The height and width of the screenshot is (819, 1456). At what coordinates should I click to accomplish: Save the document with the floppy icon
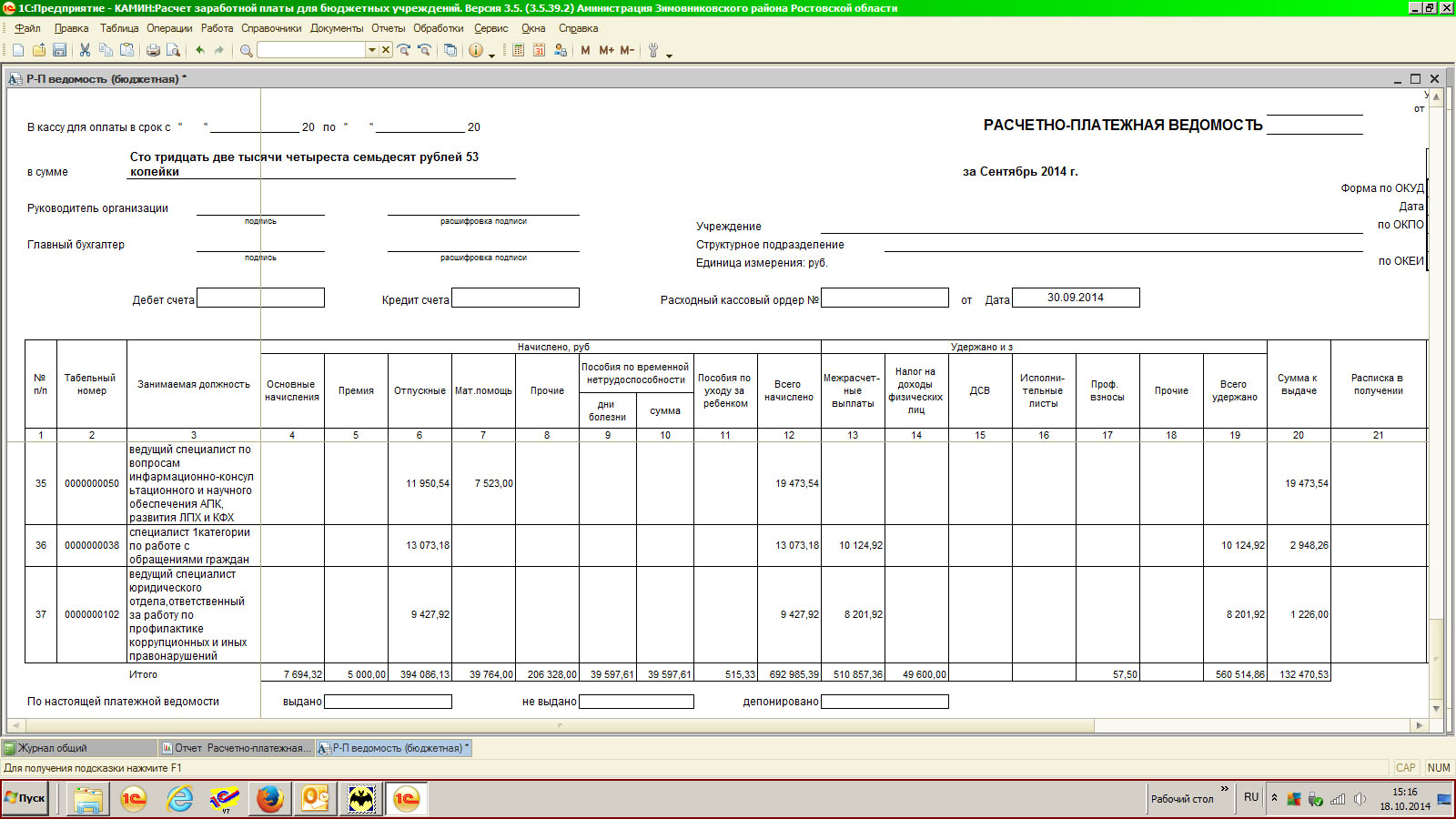click(x=59, y=50)
